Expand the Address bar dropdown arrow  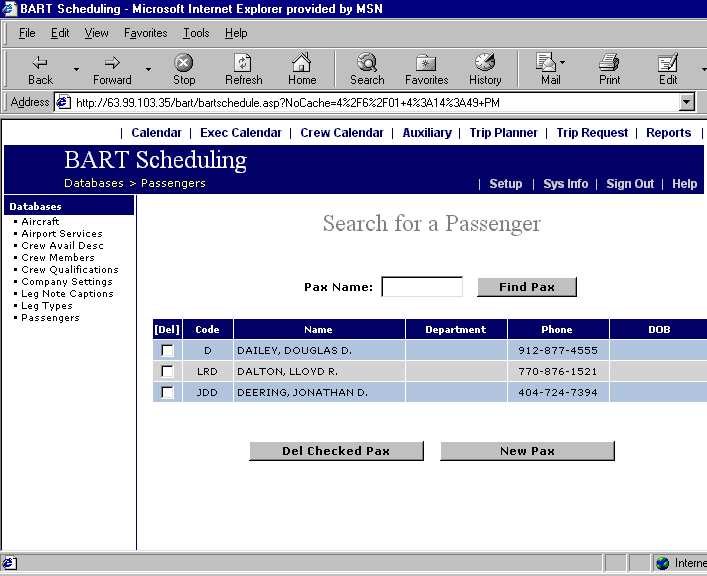(x=686, y=102)
